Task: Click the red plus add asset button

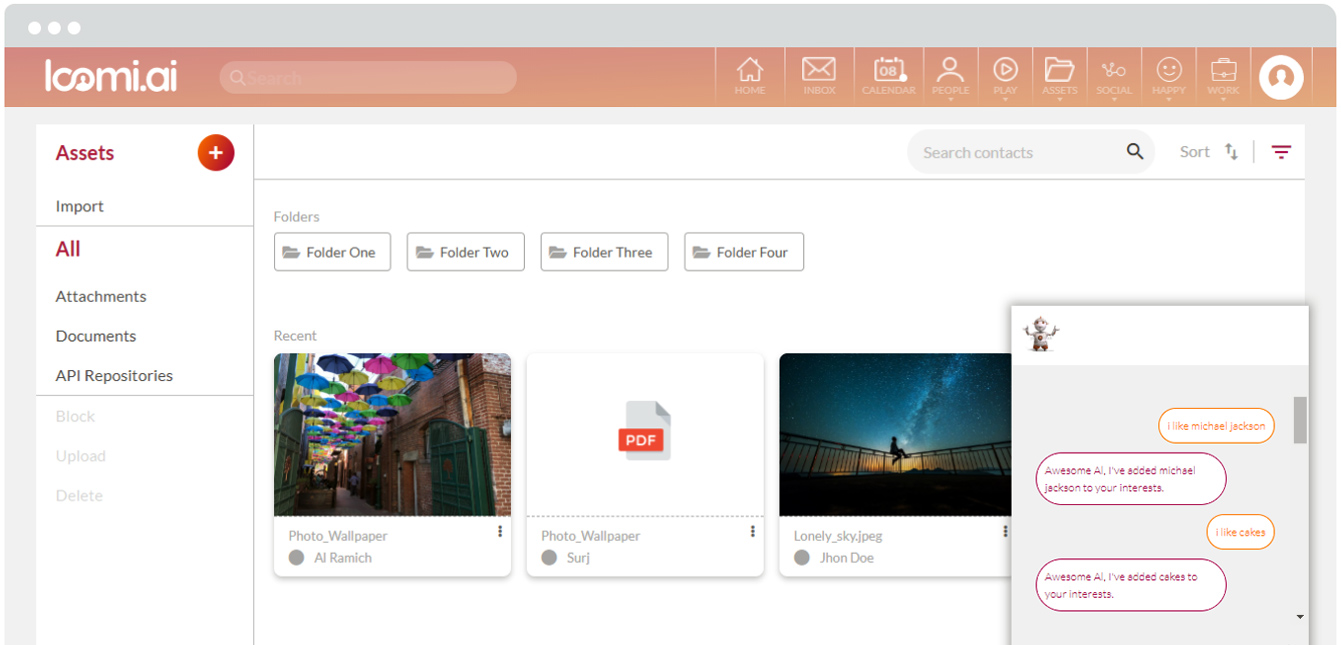Action: pyautogui.click(x=215, y=153)
